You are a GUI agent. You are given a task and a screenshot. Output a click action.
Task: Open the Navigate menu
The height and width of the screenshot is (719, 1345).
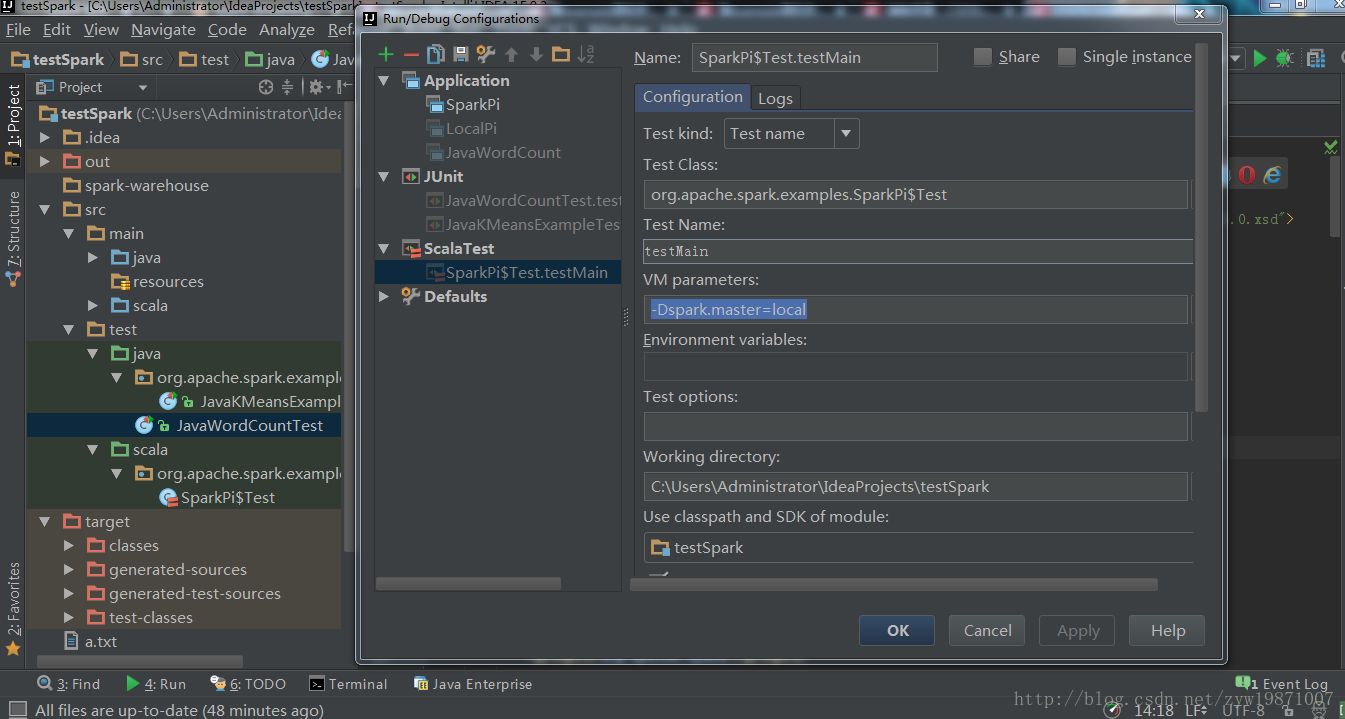[x=163, y=30]
